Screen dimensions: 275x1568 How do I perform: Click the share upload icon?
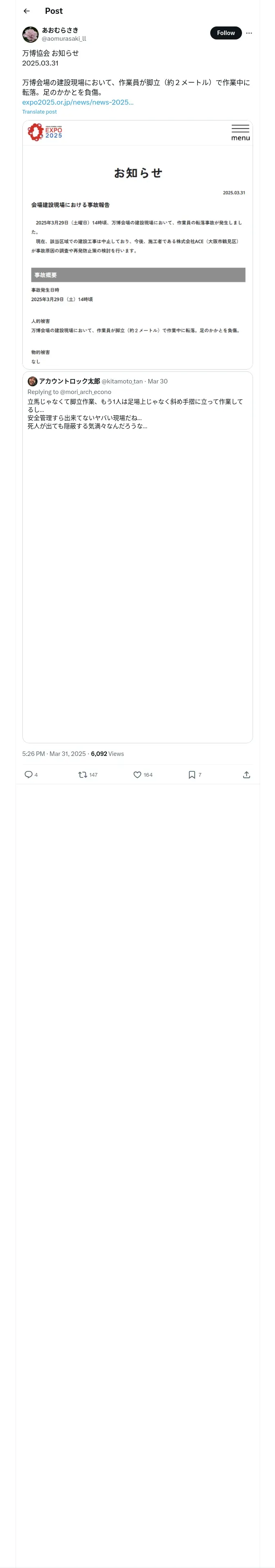pos(246,774)
